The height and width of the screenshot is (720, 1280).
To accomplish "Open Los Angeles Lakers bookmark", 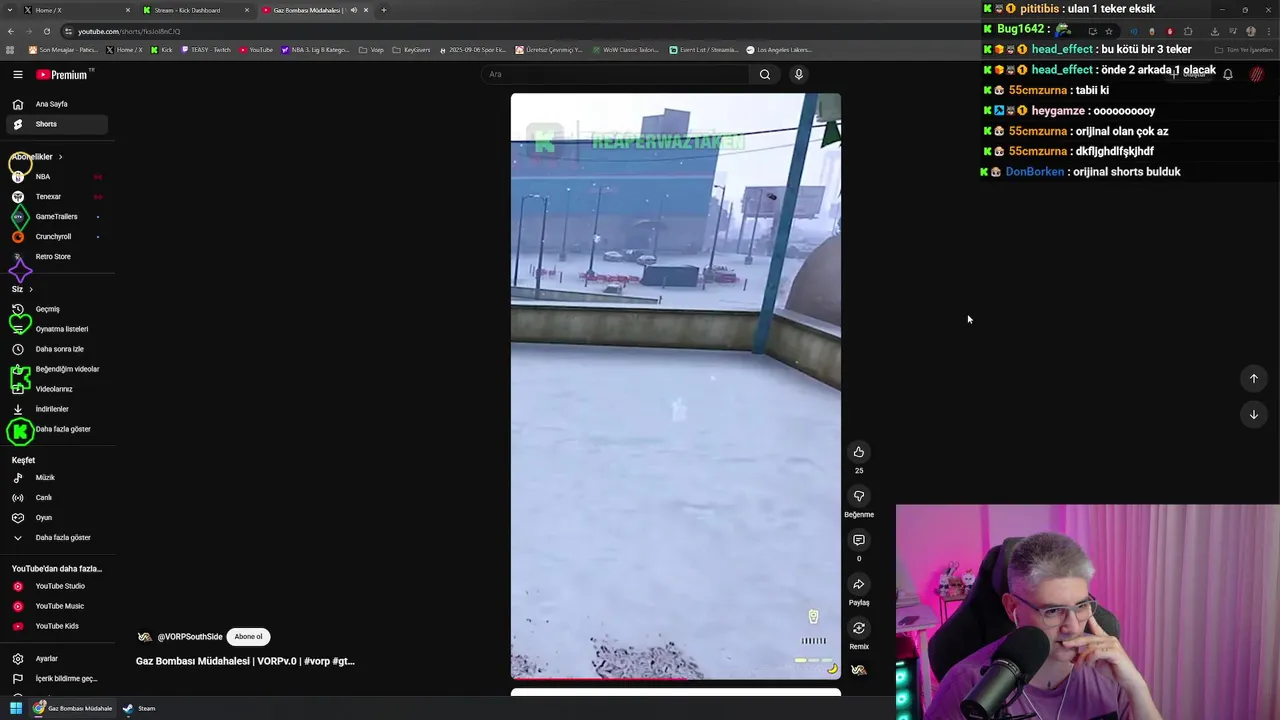I will tap(780, 49).
